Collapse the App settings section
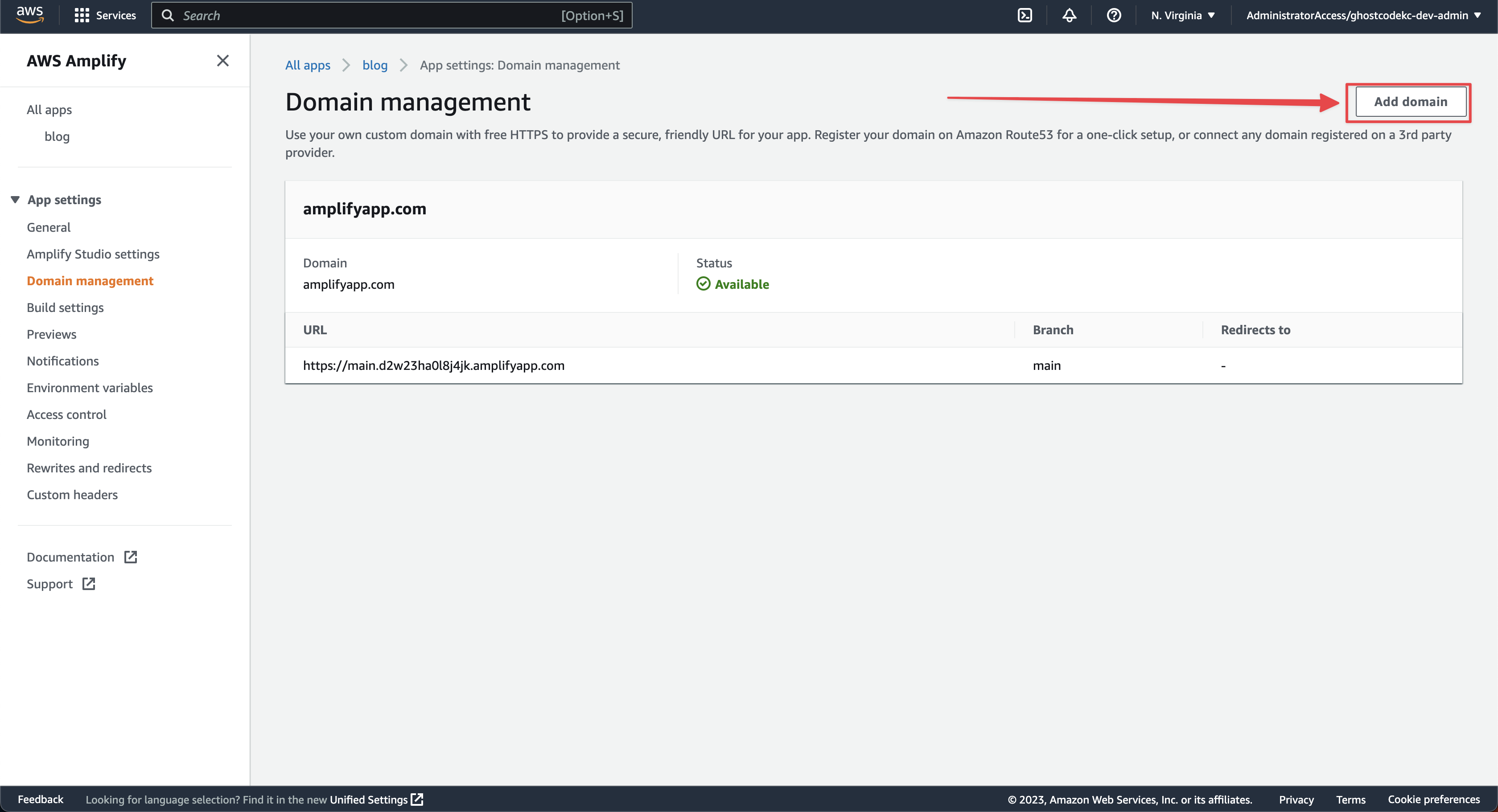The height and width of the screenshot is (812, 1498). tap(15, 199)
